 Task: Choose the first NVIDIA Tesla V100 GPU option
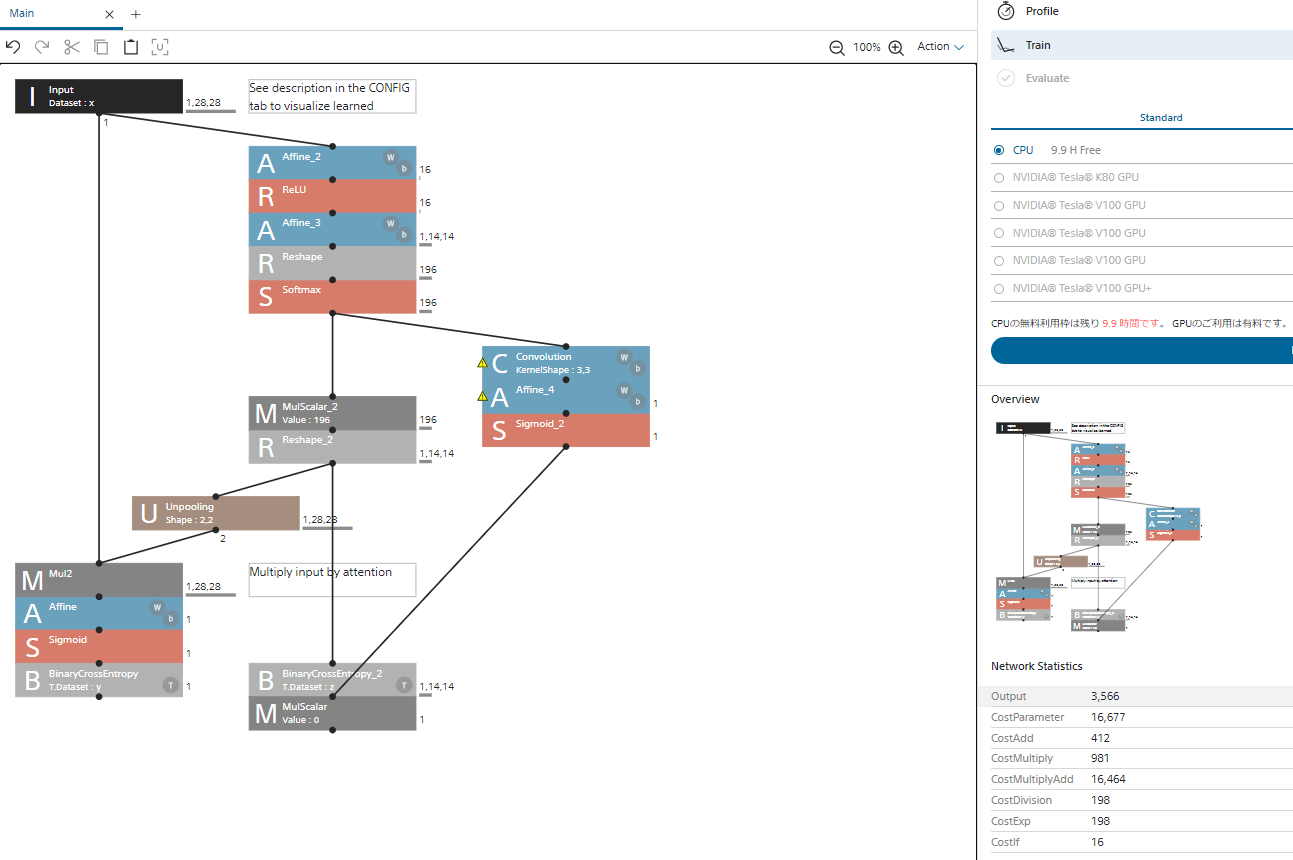[999, 204]
